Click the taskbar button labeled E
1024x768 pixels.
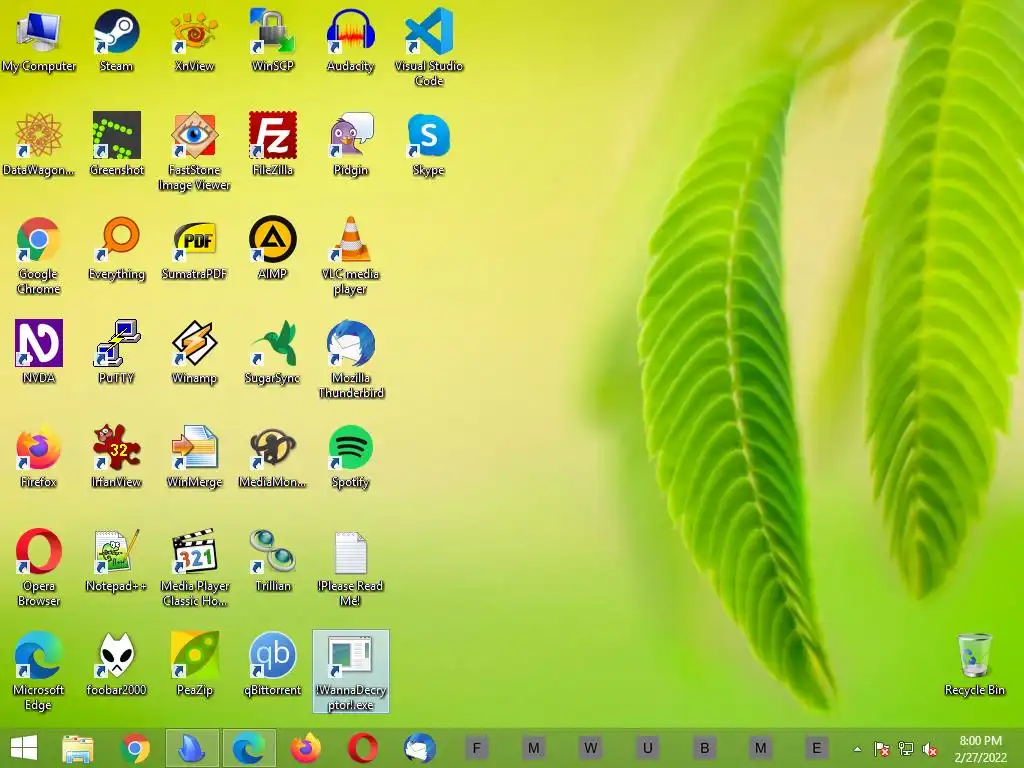816,748
